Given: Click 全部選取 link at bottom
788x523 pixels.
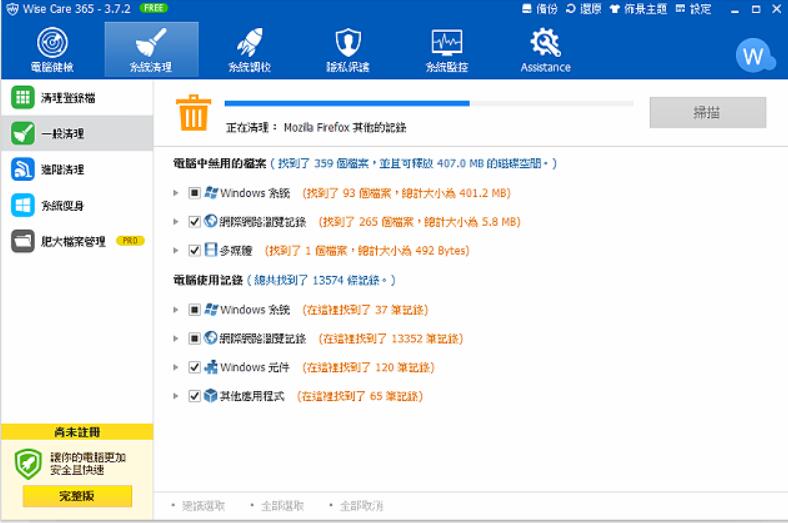Looking at the screenshot, I should pyautogui.click(x=282, y=506).
